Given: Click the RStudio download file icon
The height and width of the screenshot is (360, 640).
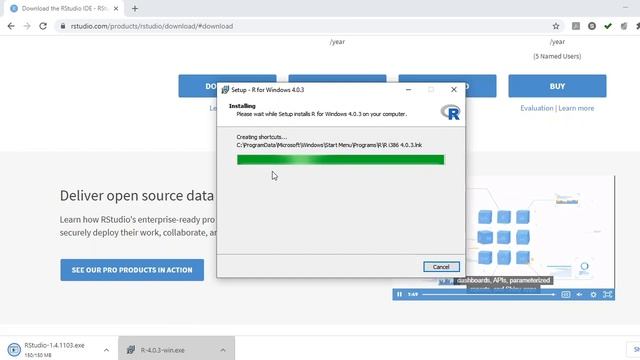Looking at the screenshot, I should pos(14,350).
